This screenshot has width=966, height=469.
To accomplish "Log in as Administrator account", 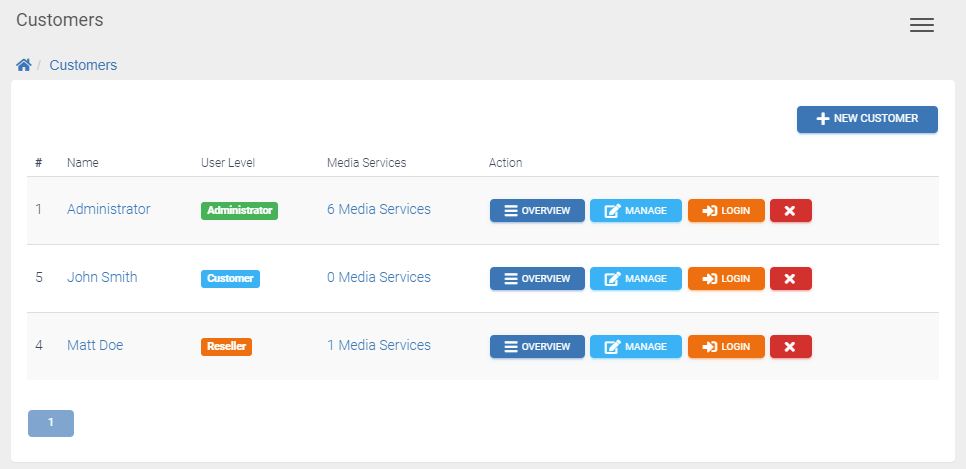I will coord(726,211).
